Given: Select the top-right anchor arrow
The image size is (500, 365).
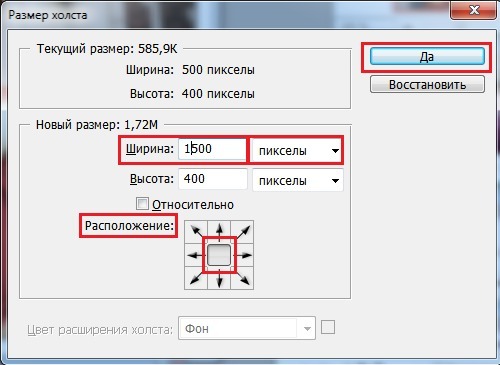Looking at the screenshot, I should point(242,232).
